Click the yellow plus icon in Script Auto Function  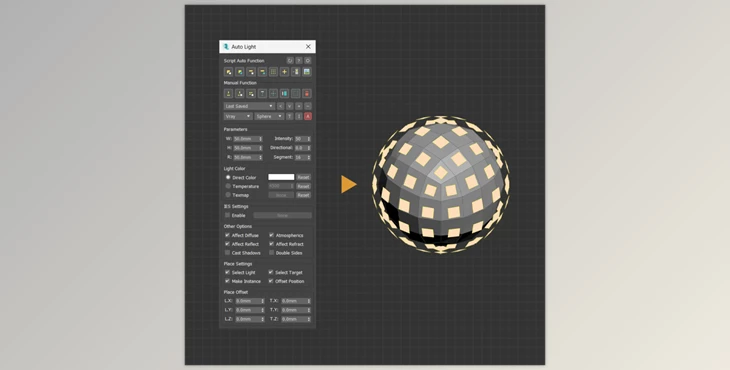[284, 72]
